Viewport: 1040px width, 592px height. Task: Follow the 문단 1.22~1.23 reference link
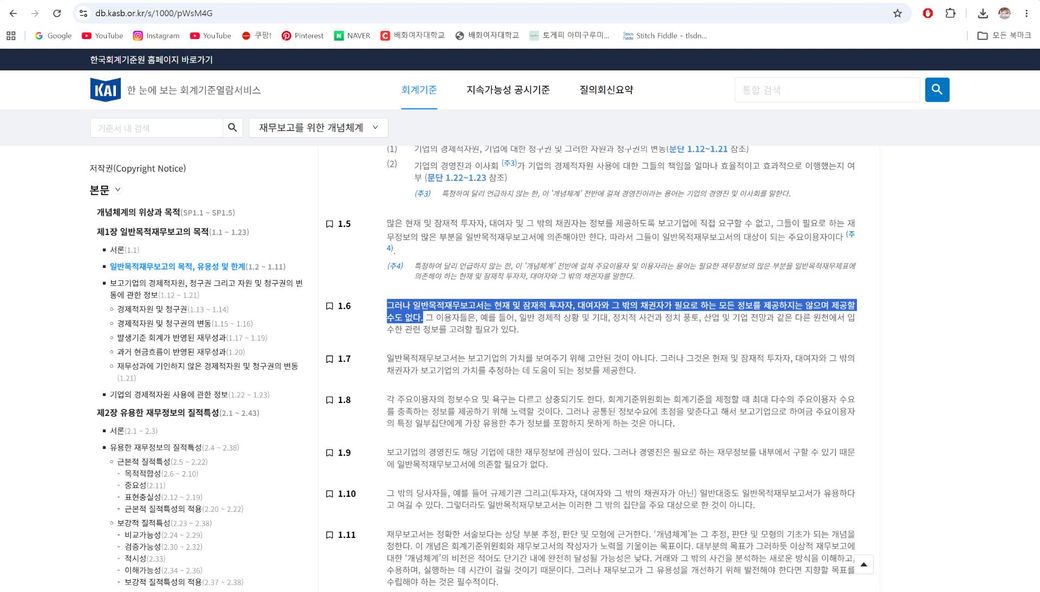pyautogui.click(x=456, y=178)
